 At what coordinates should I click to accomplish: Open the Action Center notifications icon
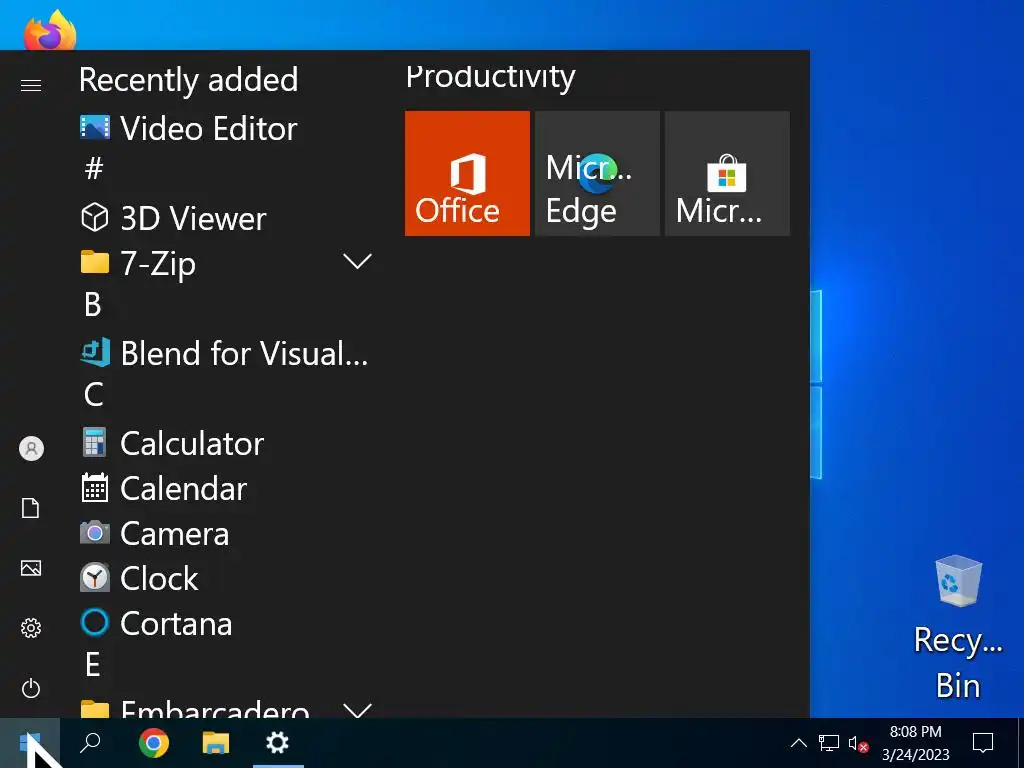click(983, 743)
